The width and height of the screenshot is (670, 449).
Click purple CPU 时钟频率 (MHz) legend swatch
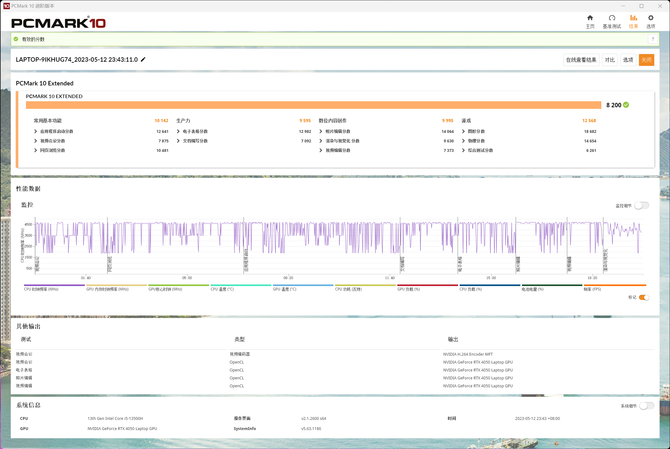pos(54,285)
